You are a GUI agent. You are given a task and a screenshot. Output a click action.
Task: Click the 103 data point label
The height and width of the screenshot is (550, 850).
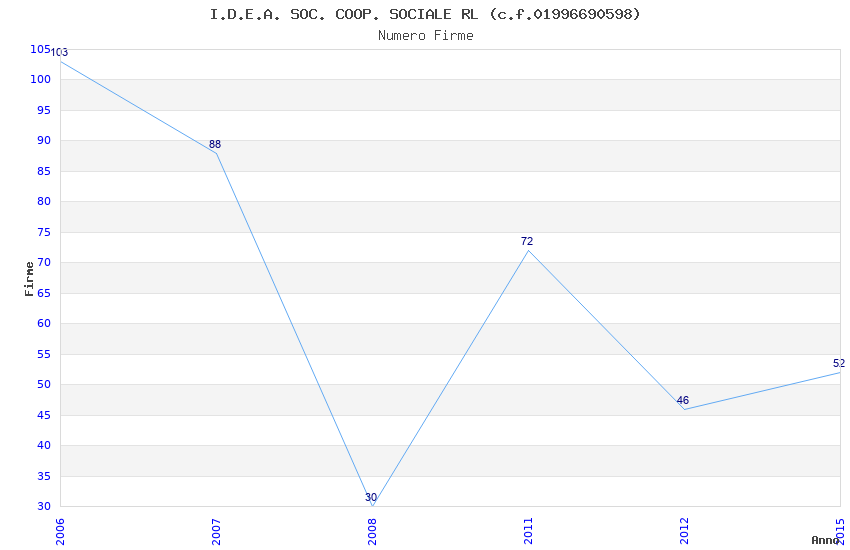(x=59, y=53)
